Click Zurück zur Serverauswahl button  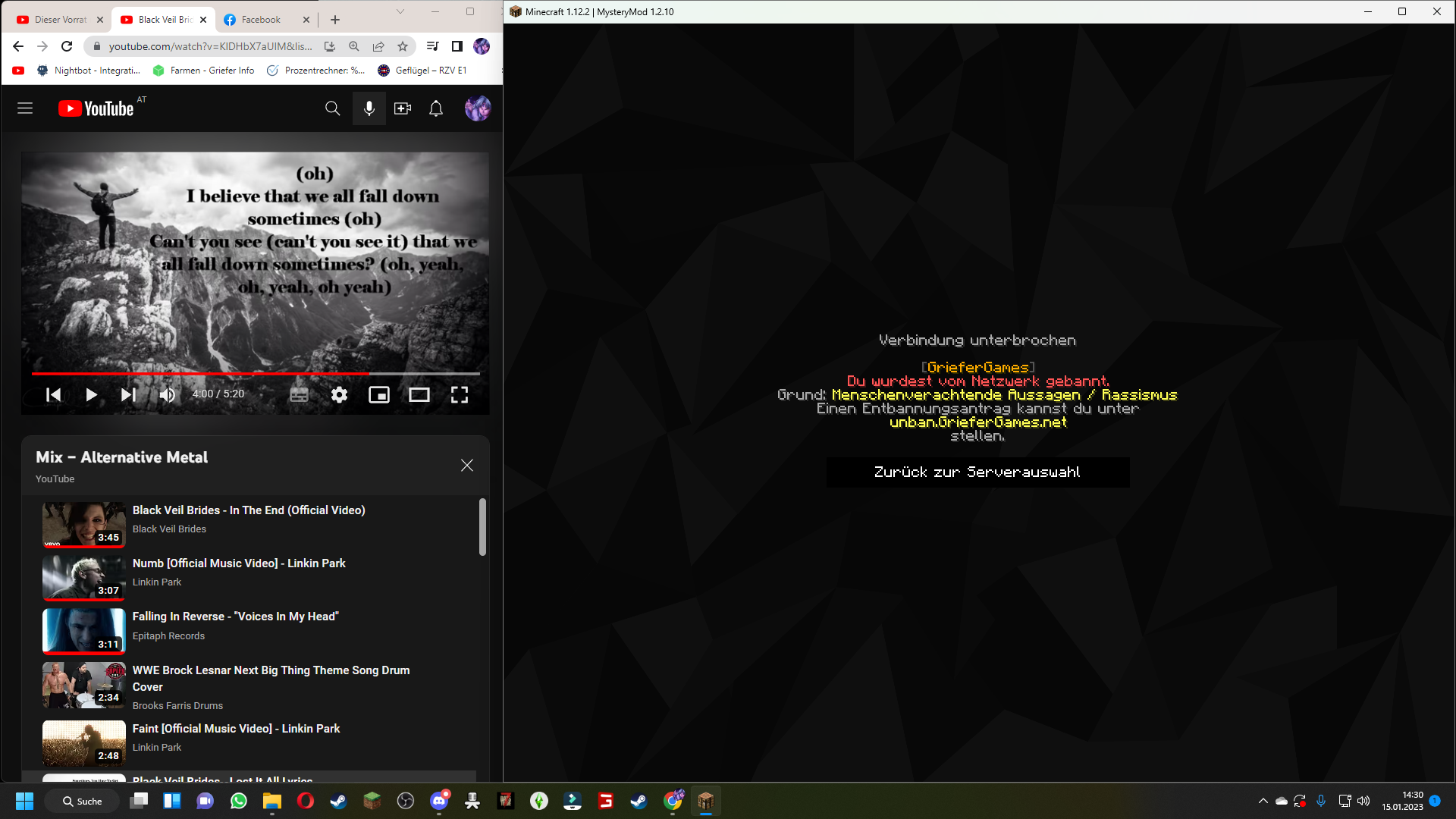pyautogui.click(x=977, y=472)
